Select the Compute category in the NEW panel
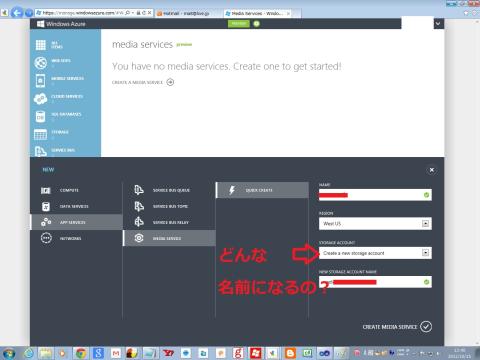 pyautogui.click(x=77, y=190)
